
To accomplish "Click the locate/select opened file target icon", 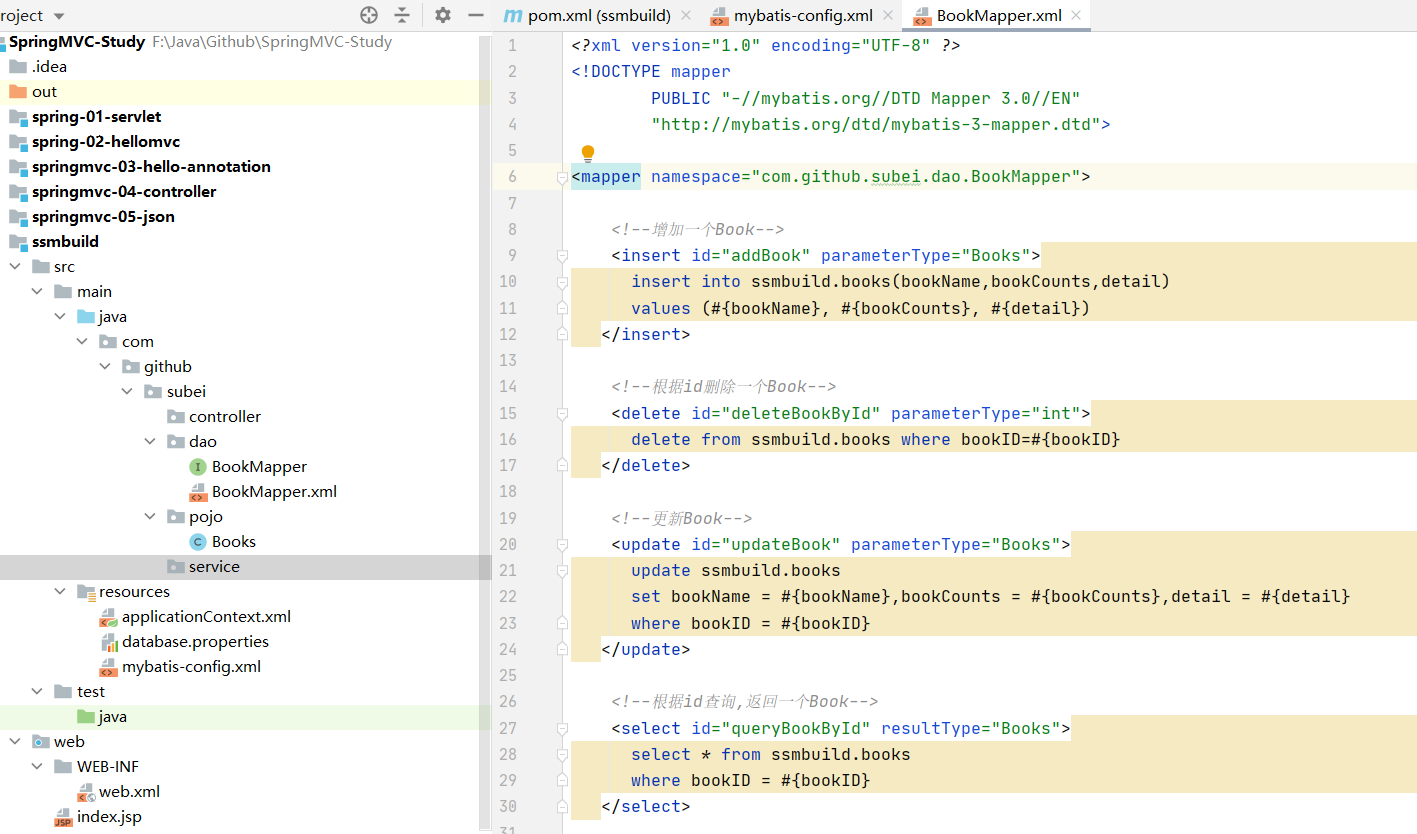I will click(x=369, y=15).
